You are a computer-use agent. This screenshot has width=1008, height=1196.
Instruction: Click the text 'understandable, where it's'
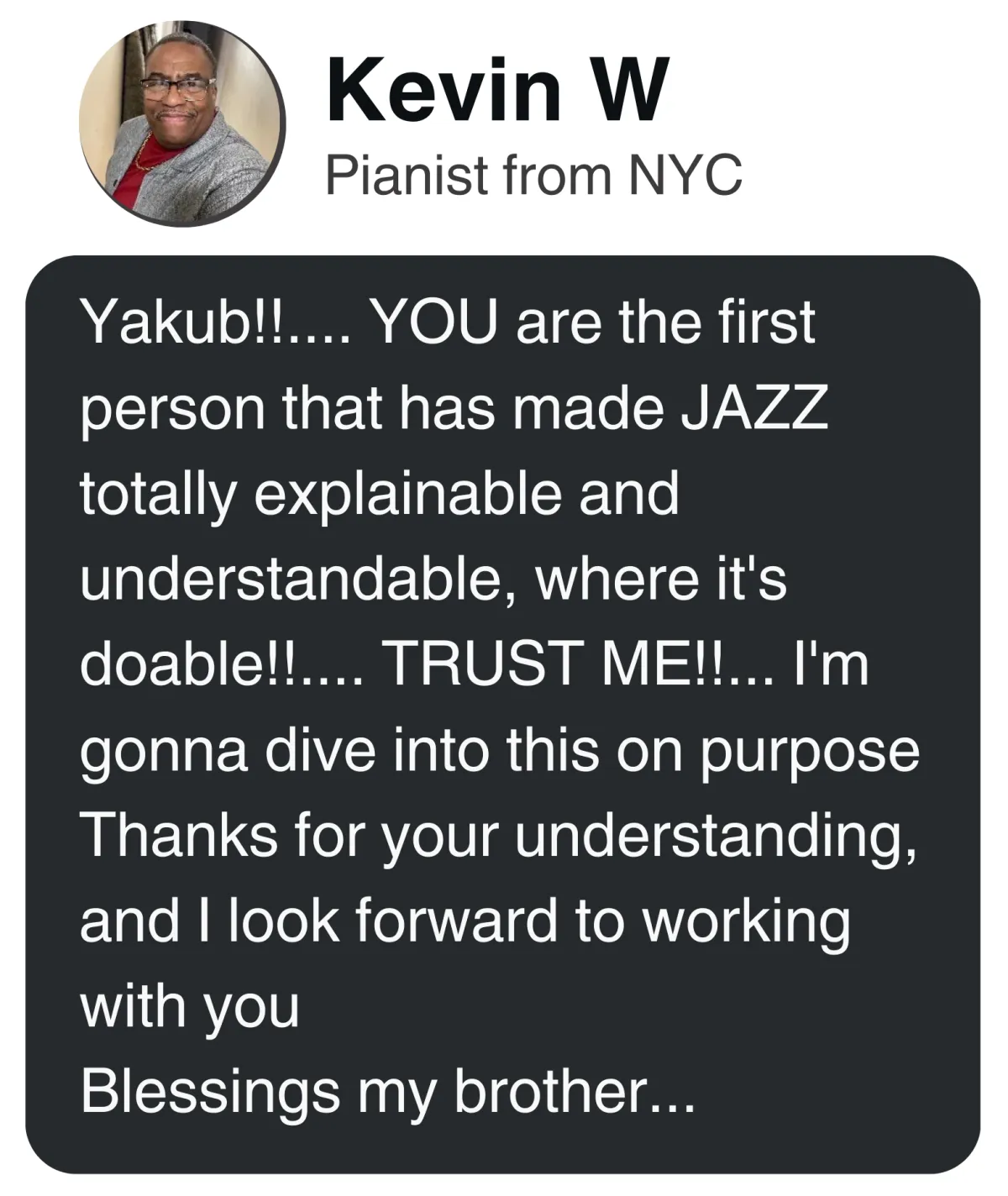433,580
